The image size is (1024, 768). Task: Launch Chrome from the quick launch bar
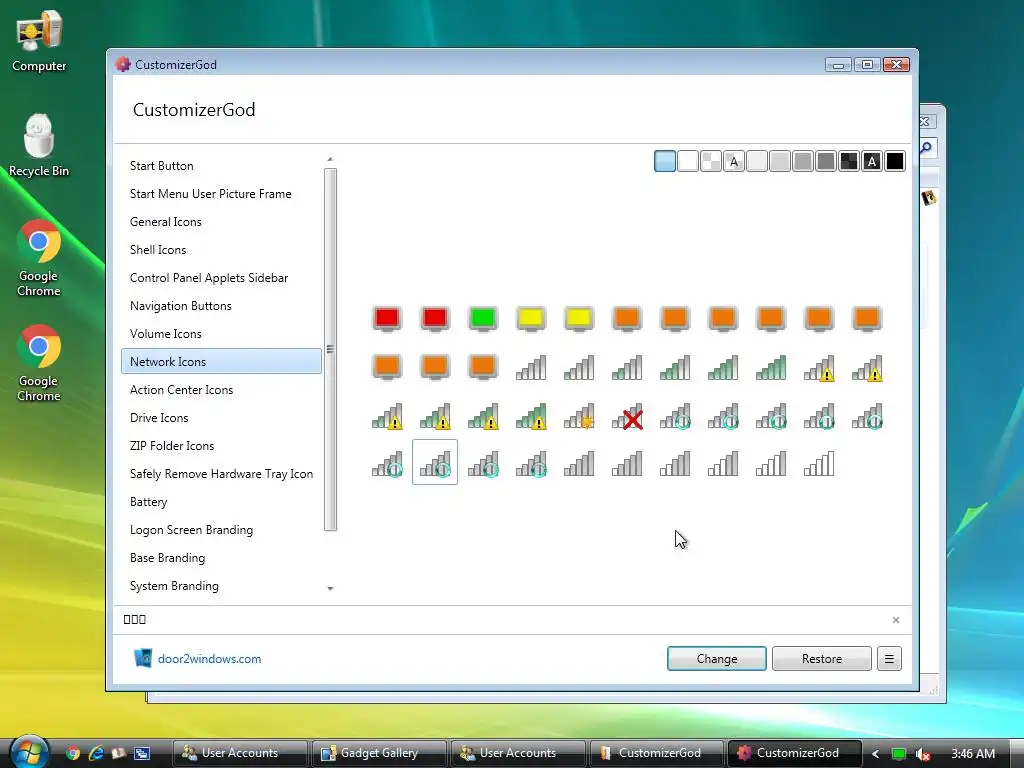point(73,754)
